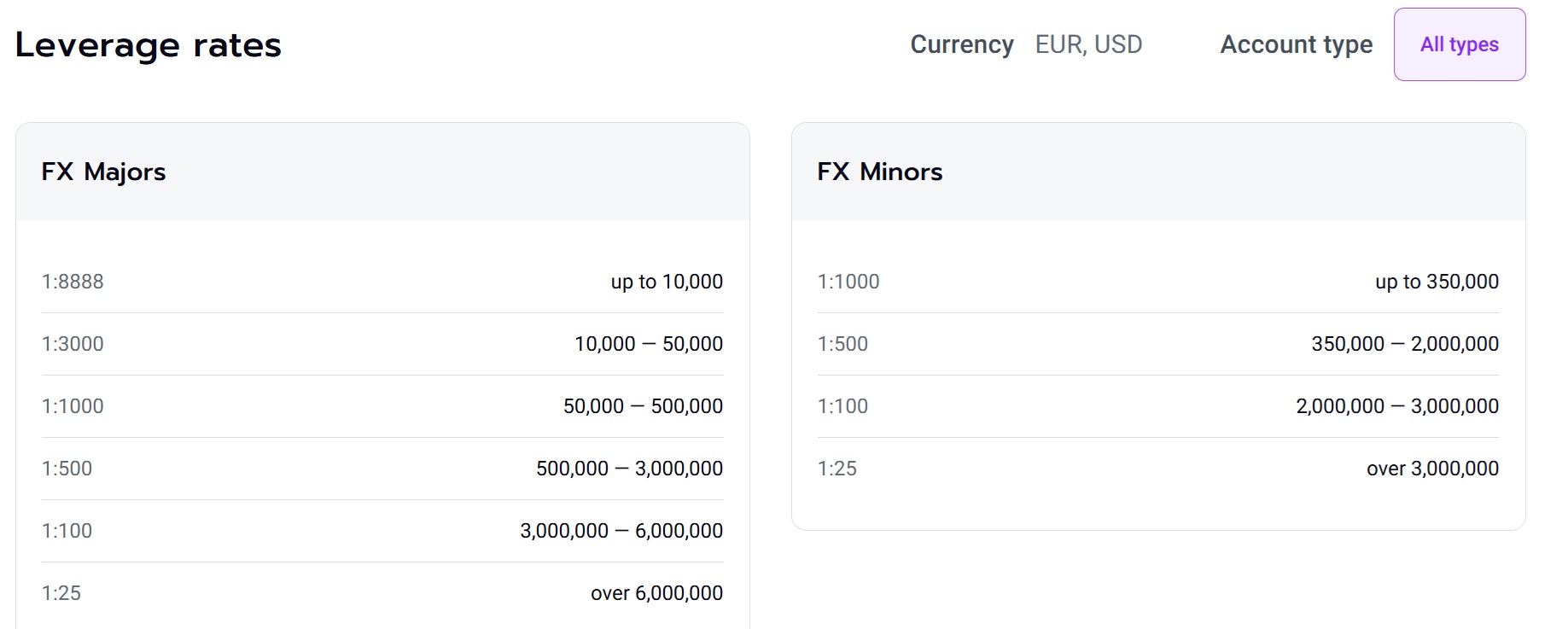Click the up to 10,000 entry

point(667,282)
